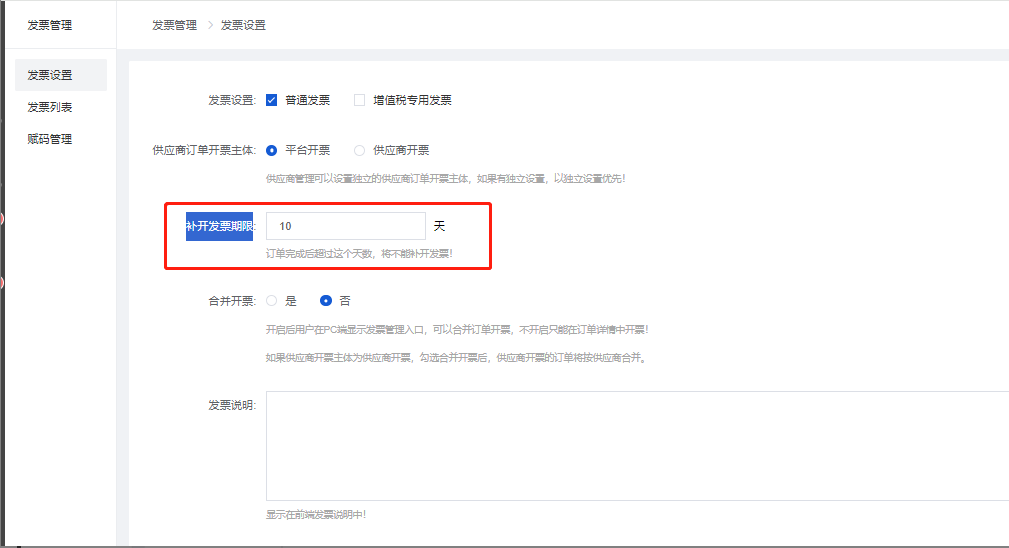Open 发票设置 in the left sidebar
This screenshot has width=1009, height=548.
point(50,75)
